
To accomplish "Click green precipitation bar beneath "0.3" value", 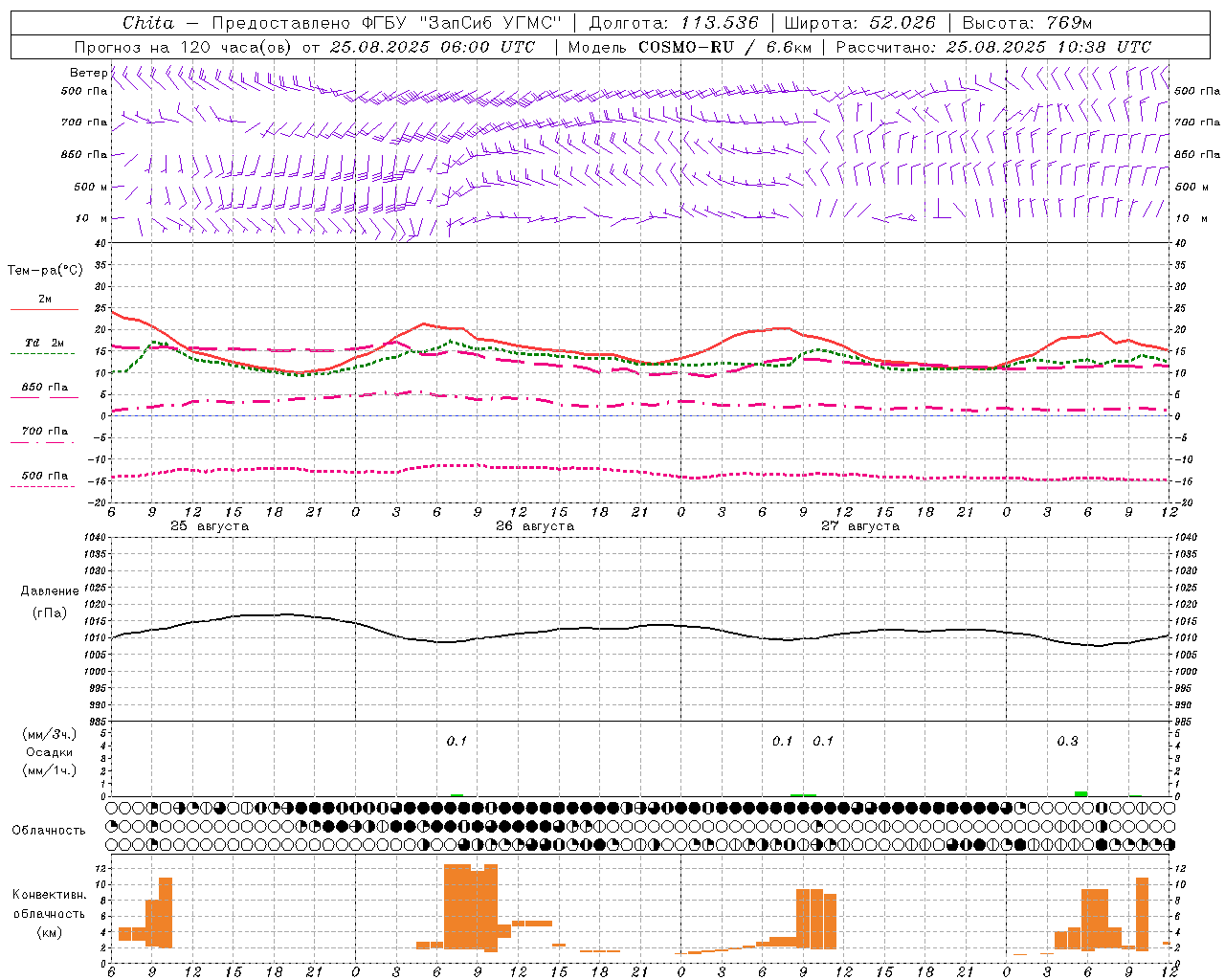I will [x=1080, y=793].
